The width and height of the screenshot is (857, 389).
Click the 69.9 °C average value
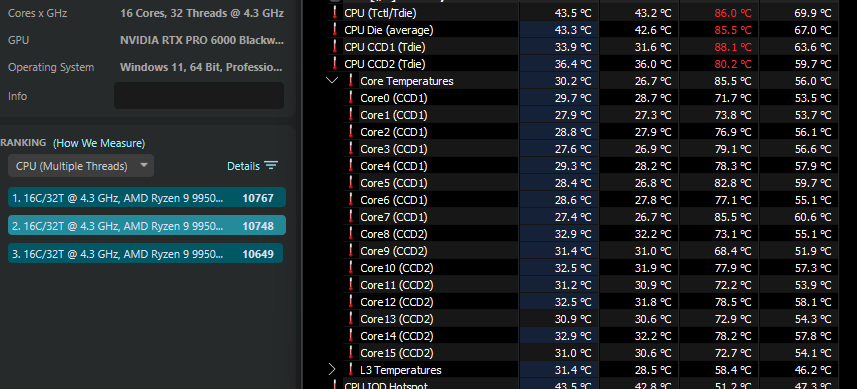click(813, 13)
